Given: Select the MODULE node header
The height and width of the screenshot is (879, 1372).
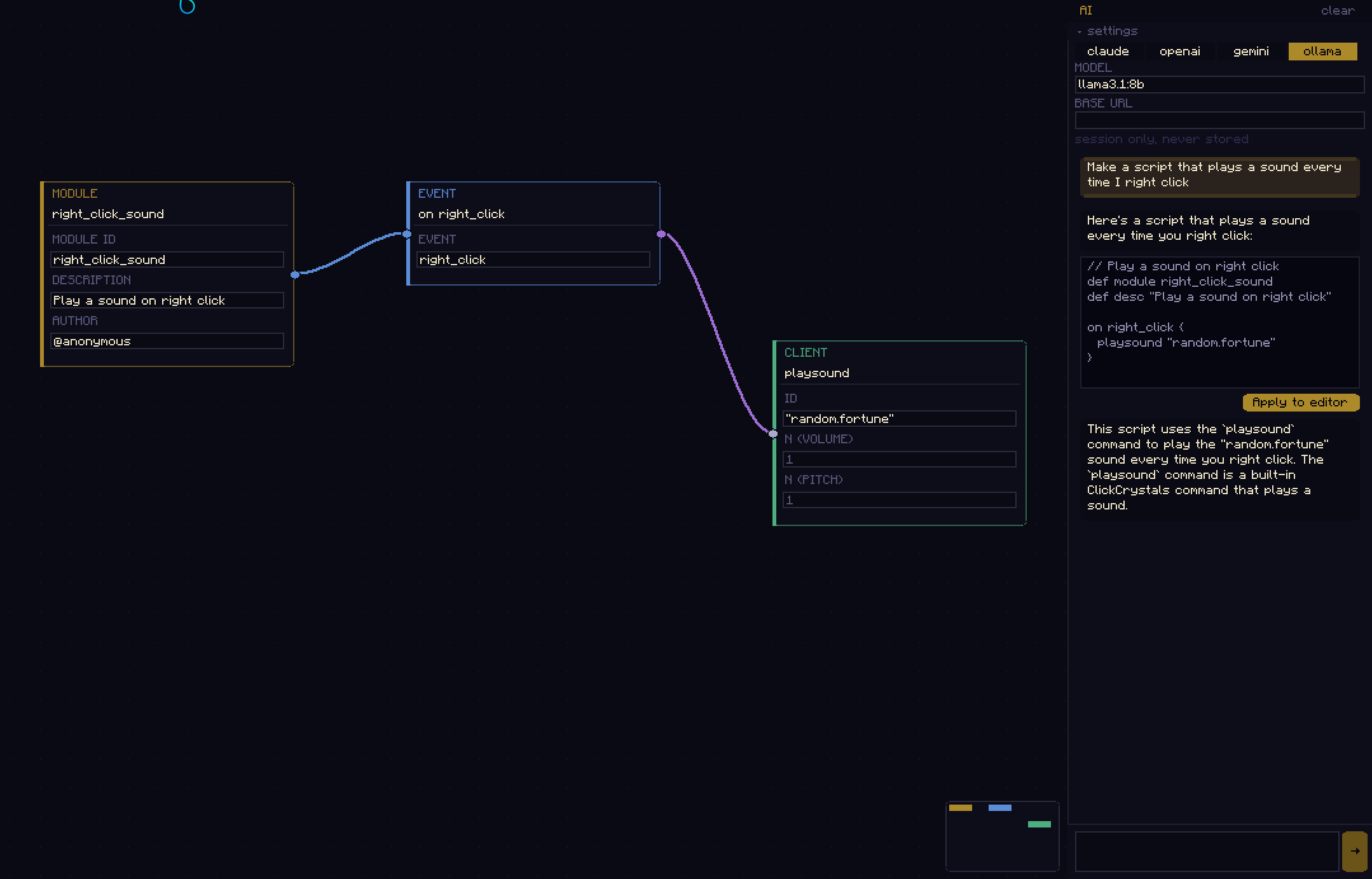Looking at the screenshot, I should (75, 193).
